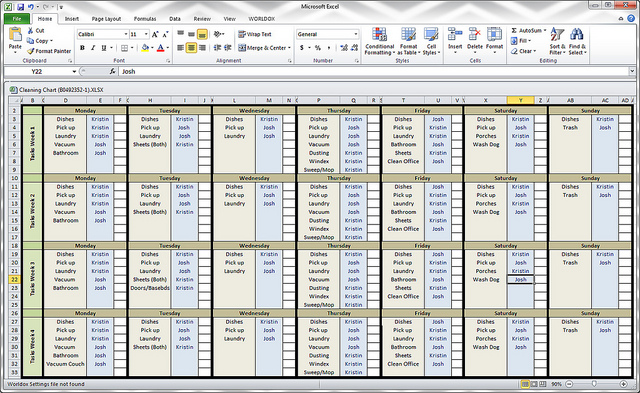Viewport: 640px width, 393px height.
Task: Click the Save icon in Quick Access
Action: 20,7
